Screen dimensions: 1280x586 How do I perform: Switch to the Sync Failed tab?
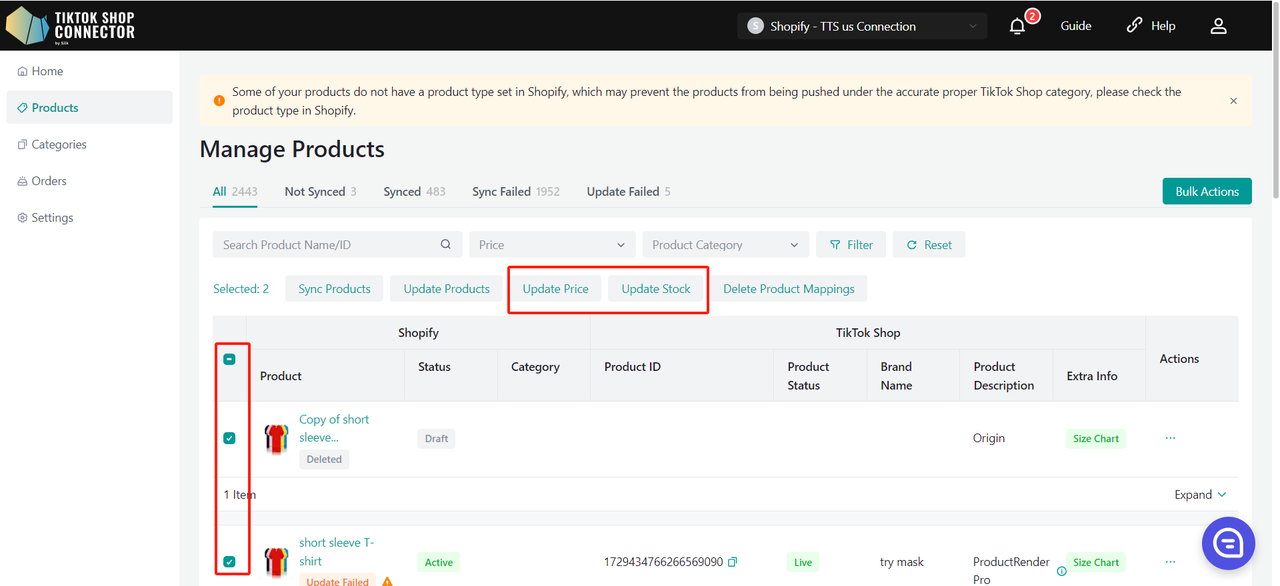pyautogui.click(x=515, y=192)
